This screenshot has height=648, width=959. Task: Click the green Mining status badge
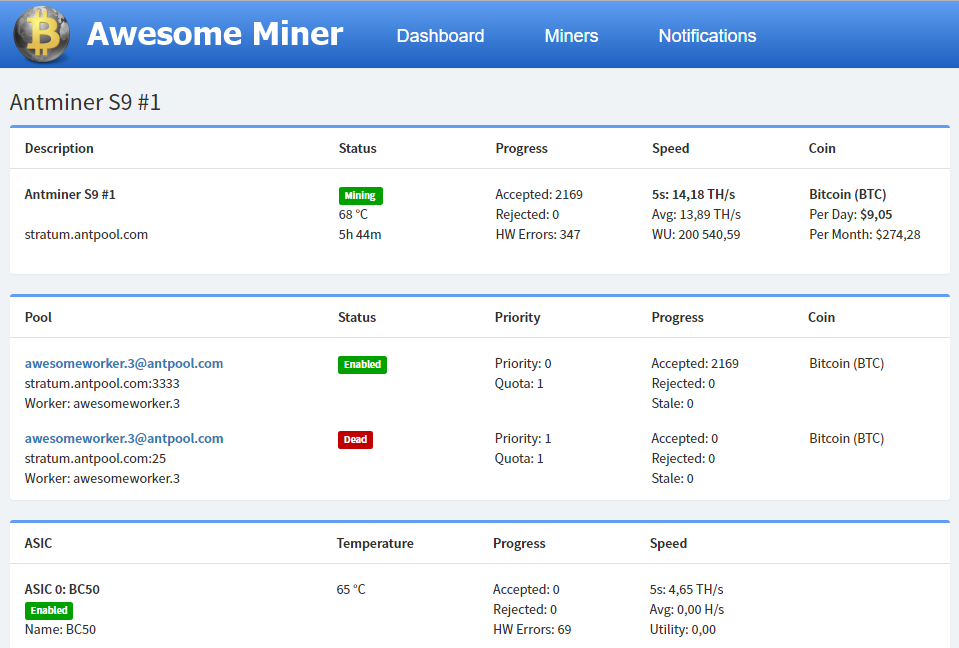360,195
